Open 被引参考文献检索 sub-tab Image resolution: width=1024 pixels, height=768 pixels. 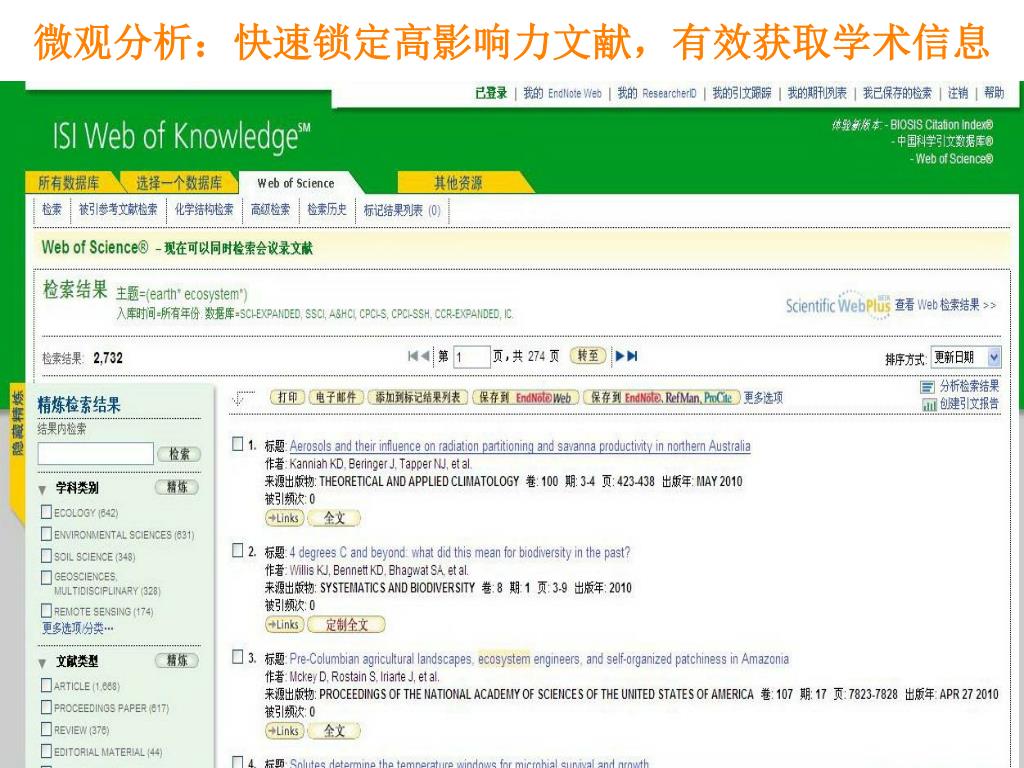tap(118, 210)
